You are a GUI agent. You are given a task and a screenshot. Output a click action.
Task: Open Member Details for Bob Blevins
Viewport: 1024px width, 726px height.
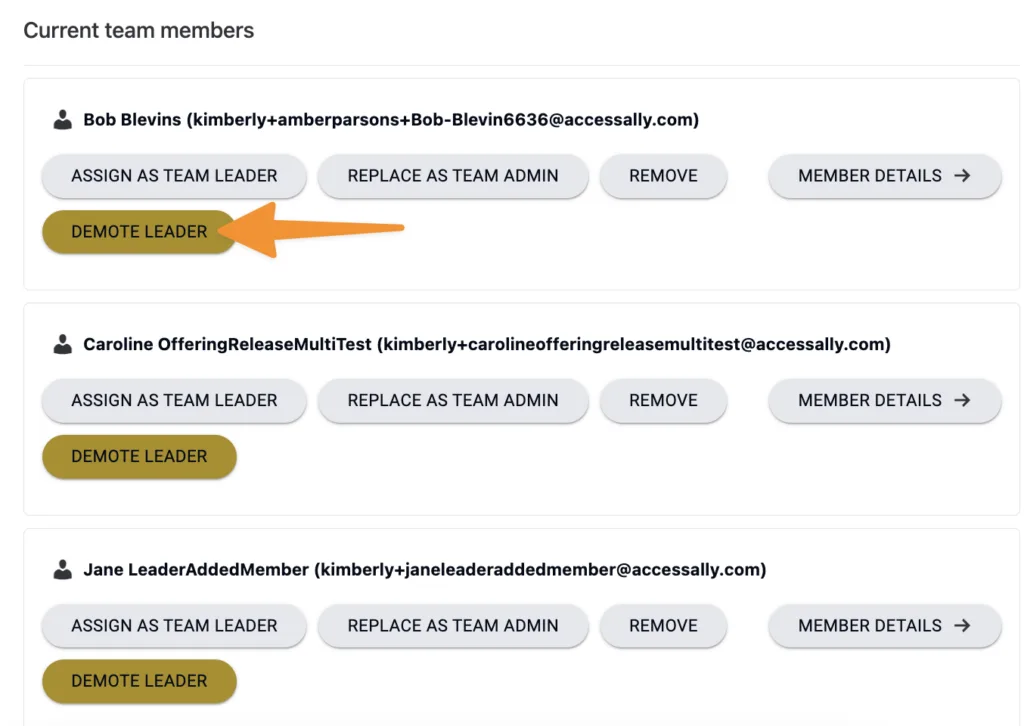pos(884,176)
